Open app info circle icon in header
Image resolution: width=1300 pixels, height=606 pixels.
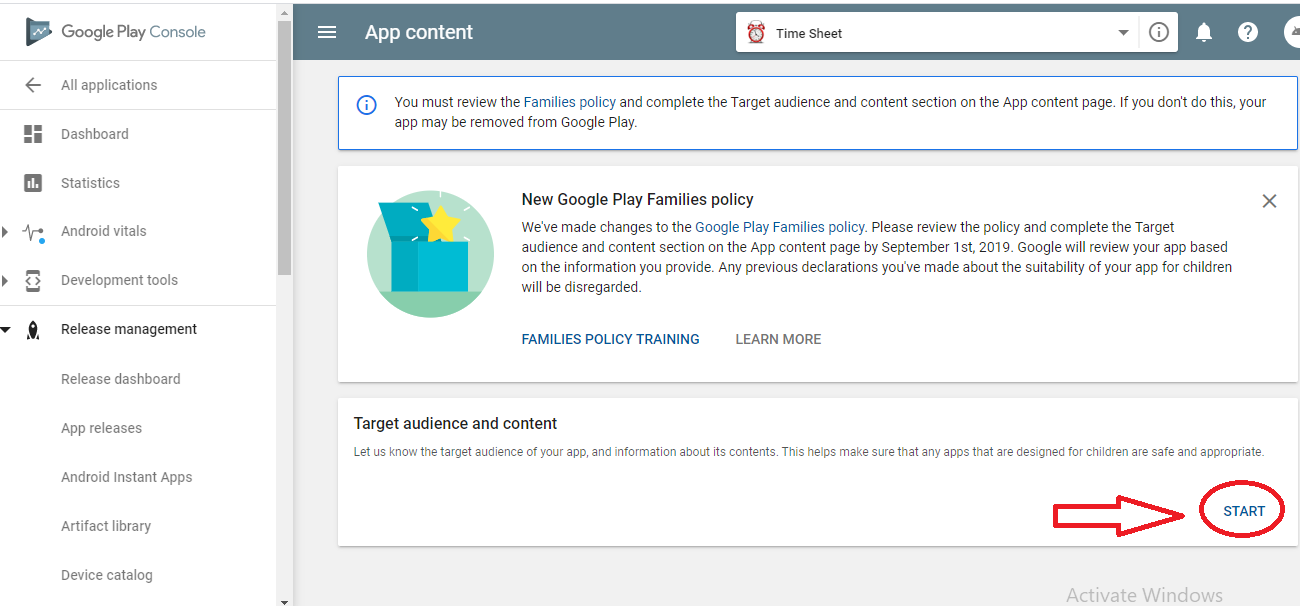(x=1159, y=32)
